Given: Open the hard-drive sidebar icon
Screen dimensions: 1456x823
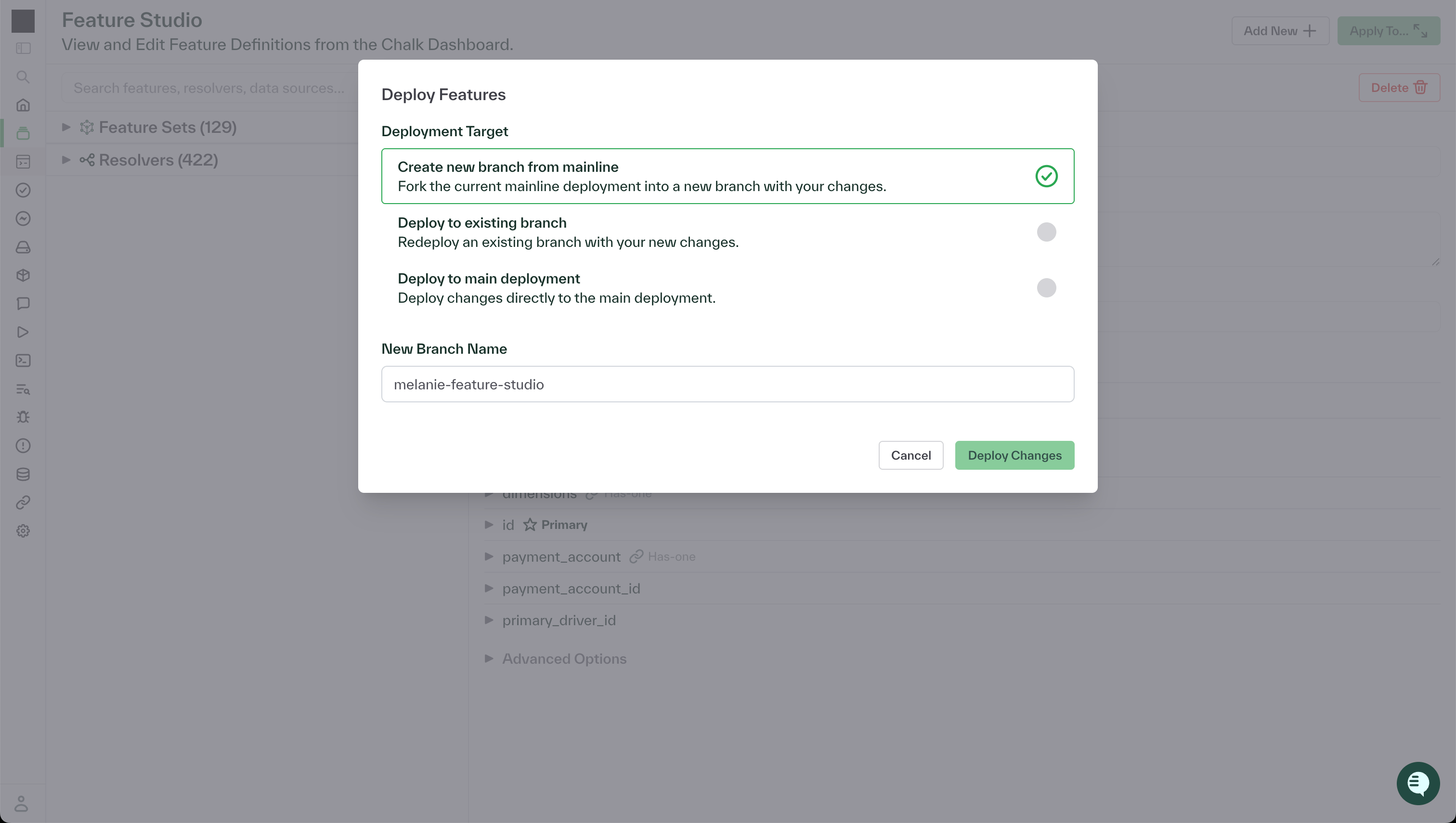Looking at the screenshot, I should click(23, 247).
